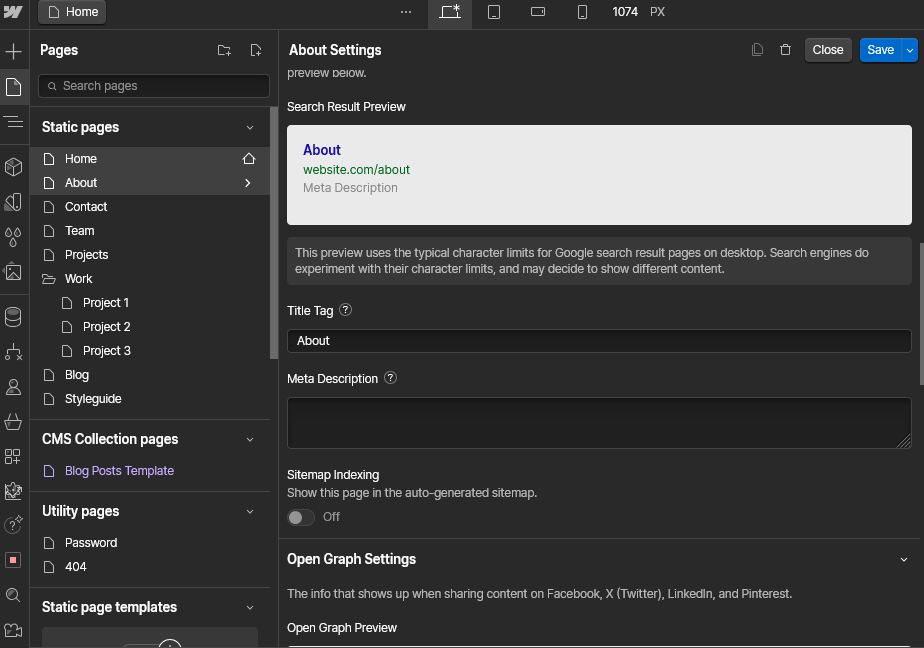Collapse the CMS Collection pages section
This screenshot has height=648, width=924.
[x=250, y=440]
